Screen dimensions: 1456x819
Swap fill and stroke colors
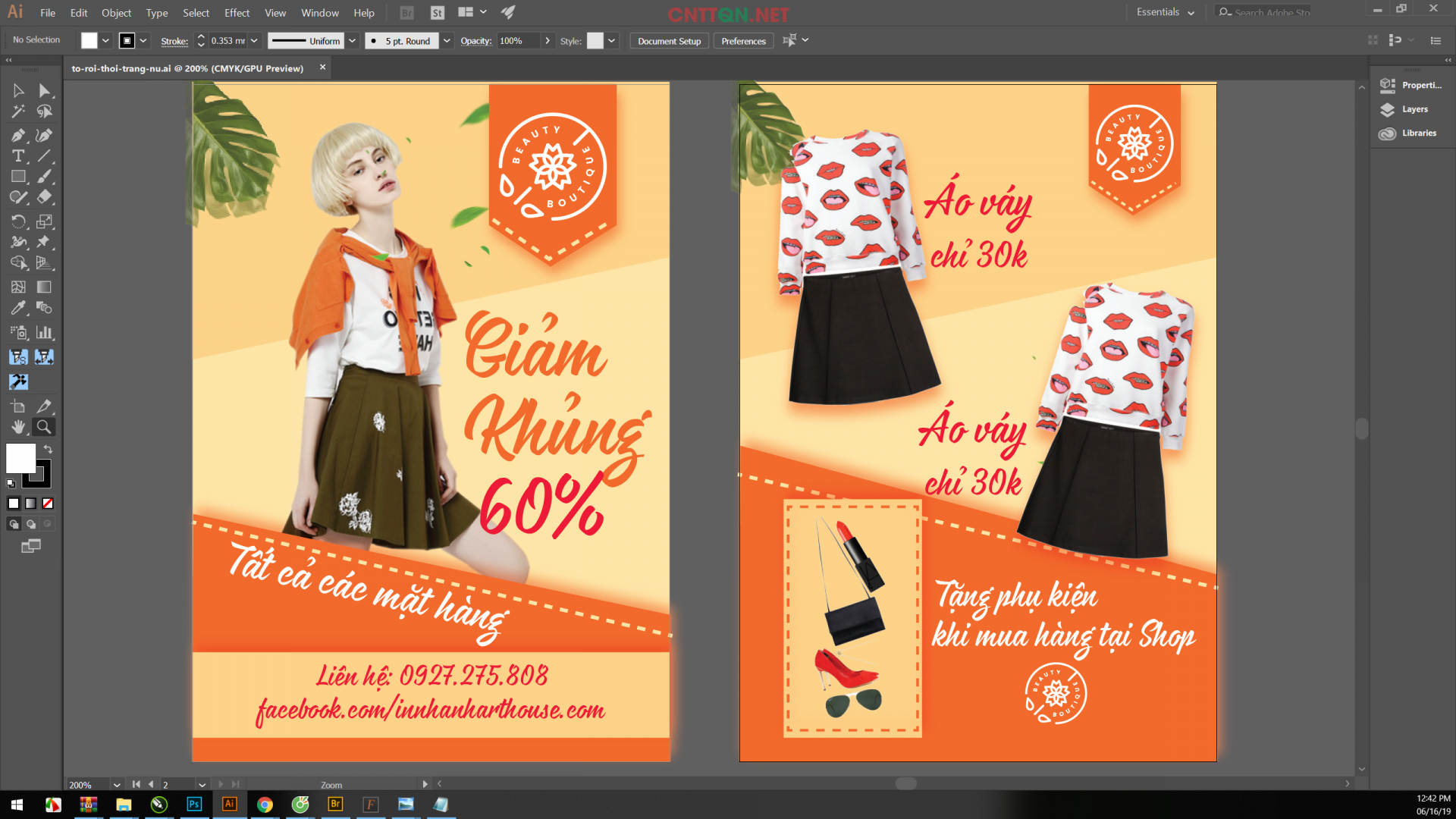(x=48, y=450)
